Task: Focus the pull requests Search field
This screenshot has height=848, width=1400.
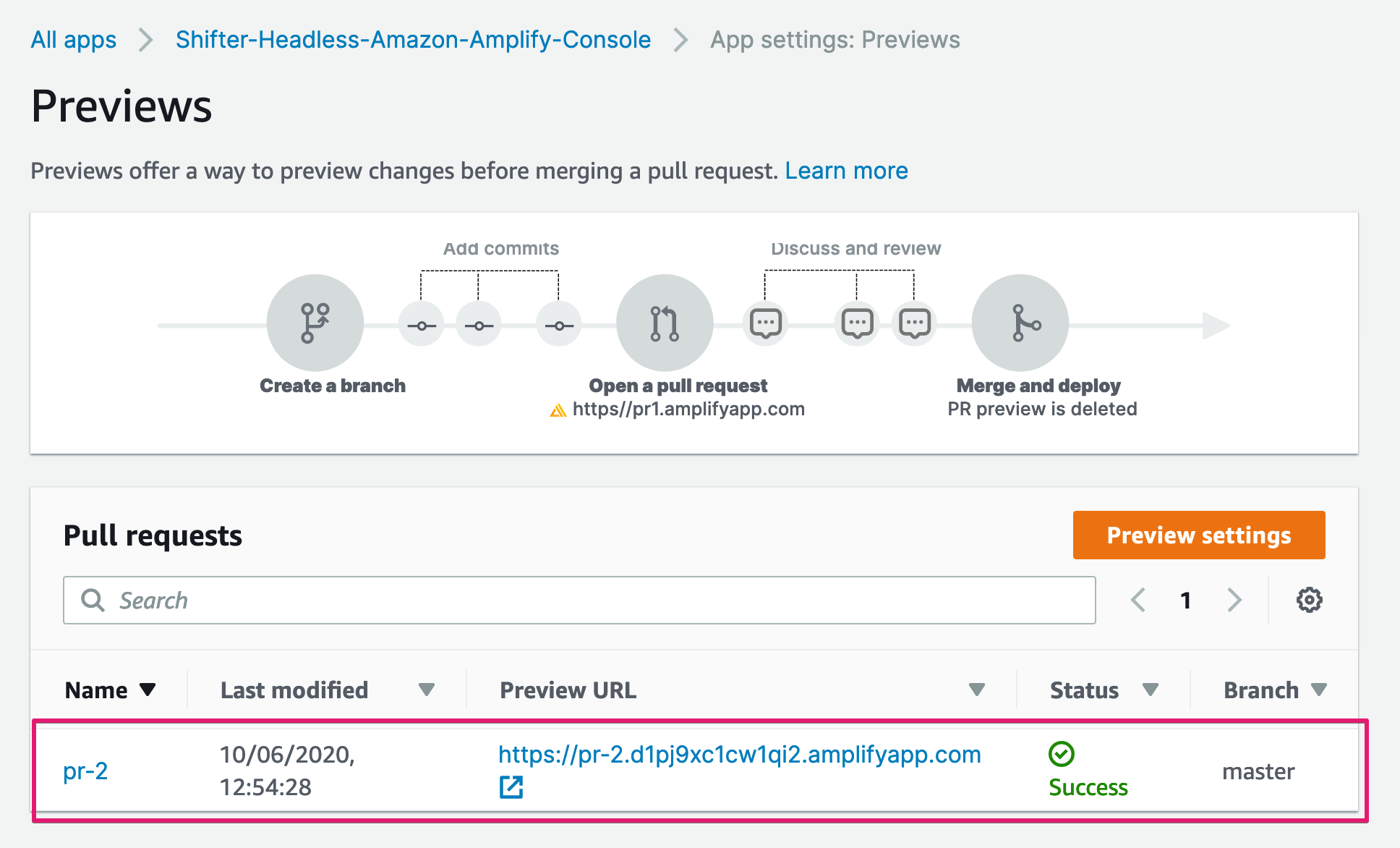Action: 579,600
